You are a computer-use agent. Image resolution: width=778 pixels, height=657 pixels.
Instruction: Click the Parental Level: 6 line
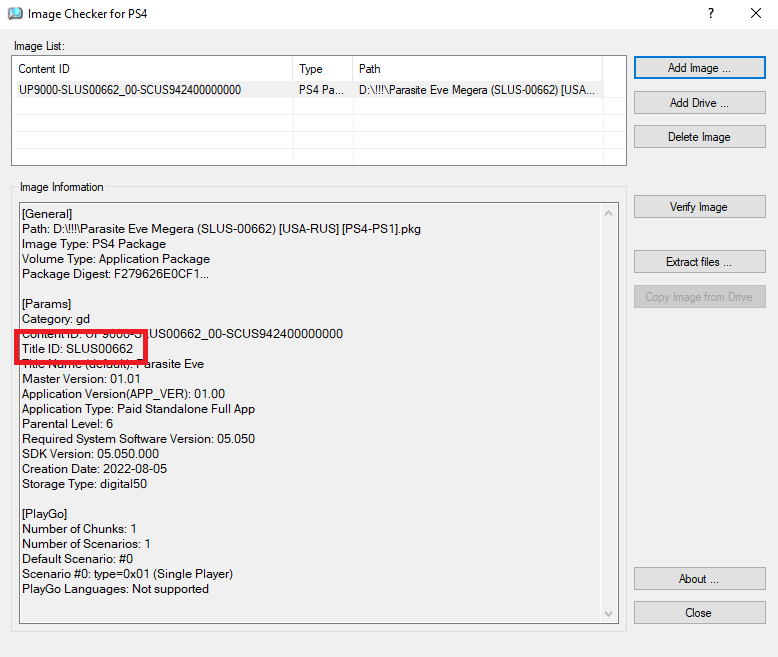pos(67,424)
